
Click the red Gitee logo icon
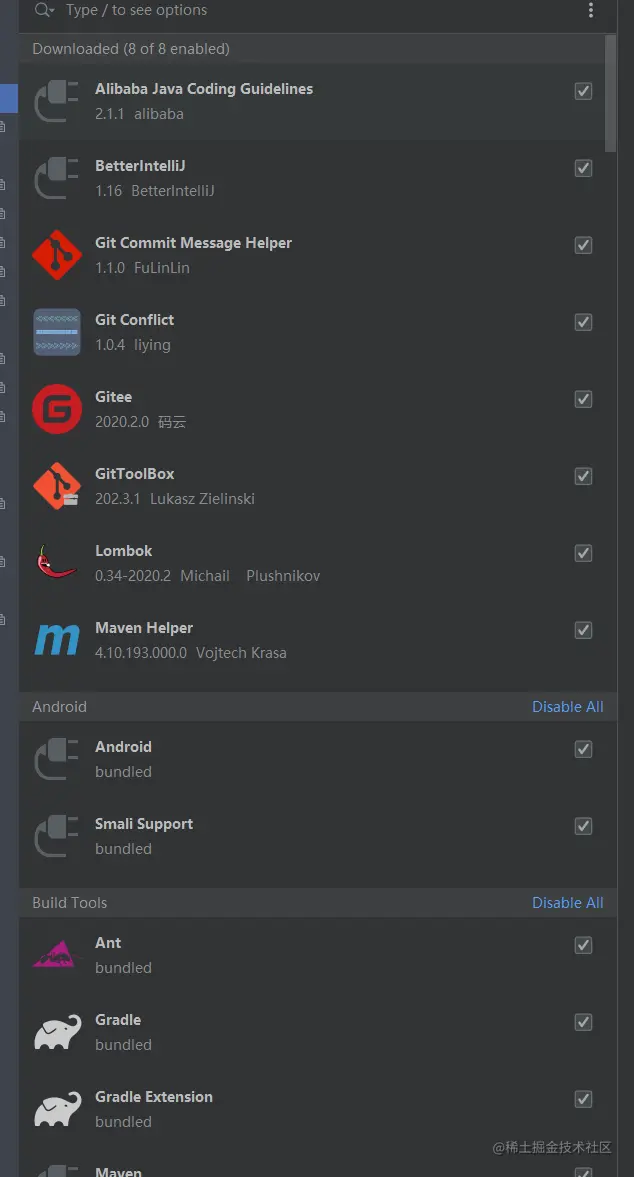pos(56,409)
